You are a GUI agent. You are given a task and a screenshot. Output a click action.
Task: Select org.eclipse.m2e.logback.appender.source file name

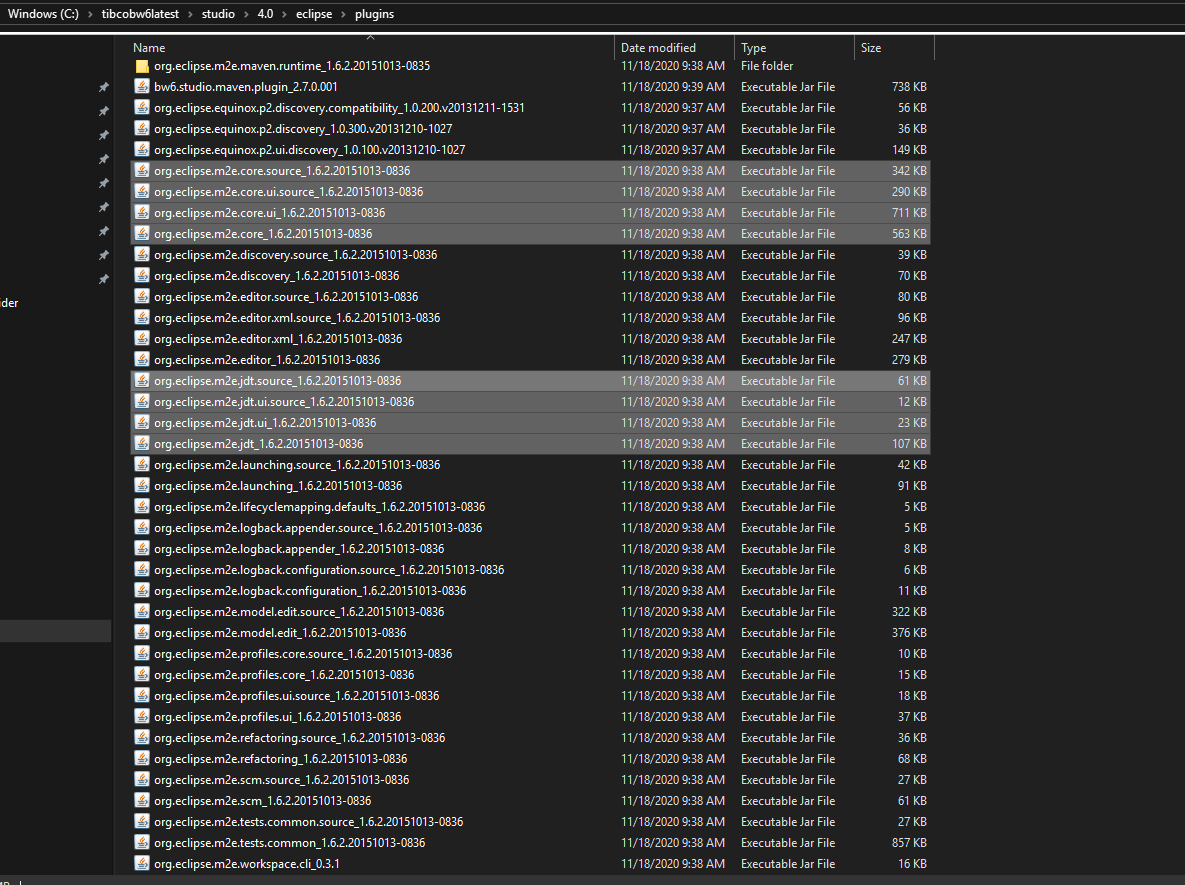pos(318,528)
